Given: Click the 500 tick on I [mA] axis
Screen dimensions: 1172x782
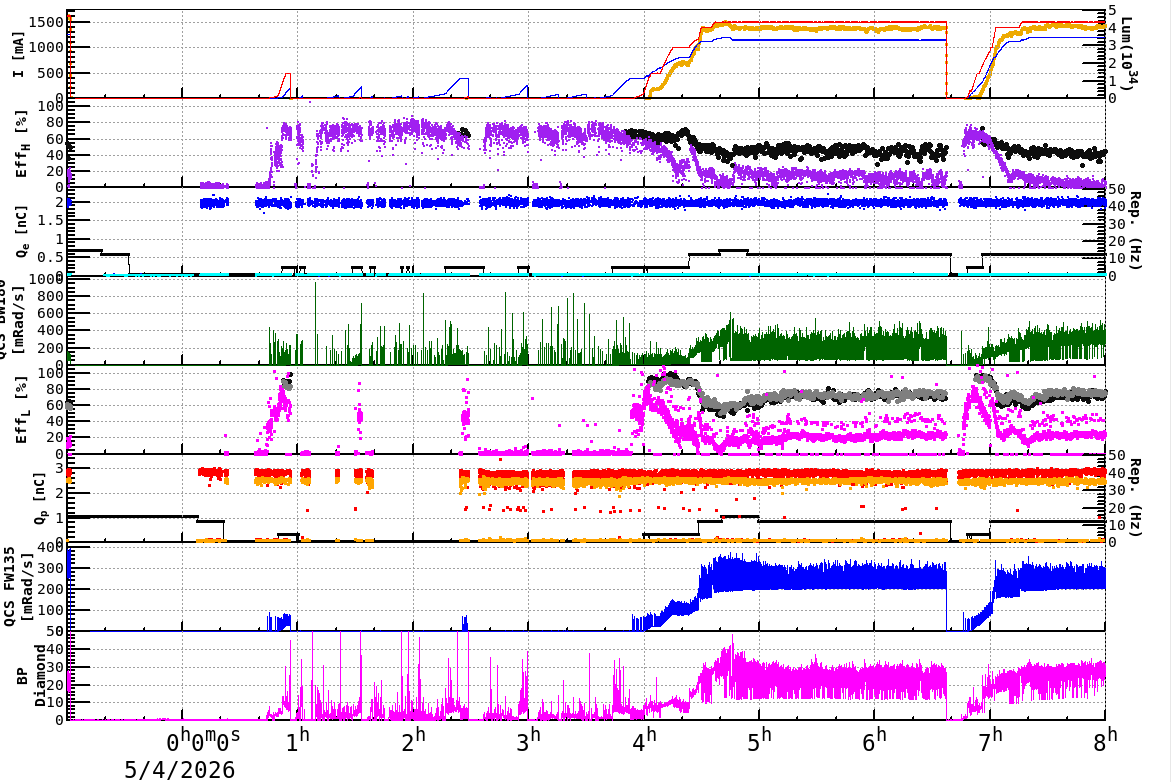Looking at the screenshot, I should pos(51,73).
